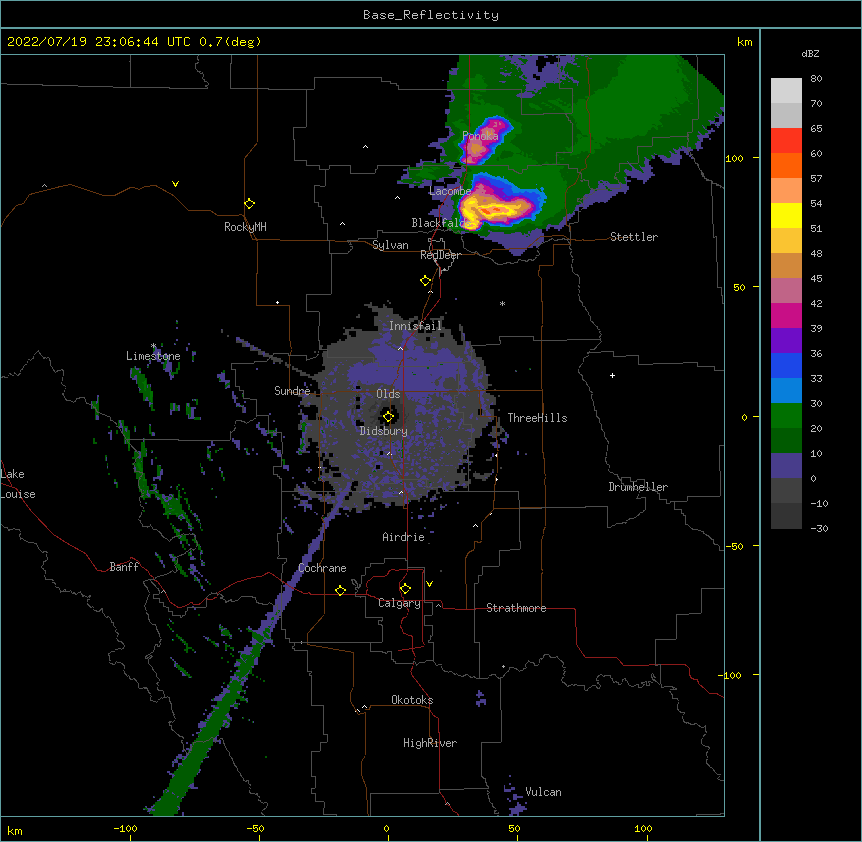Click the Drumheller town label
Viewport: 862px width, 842px height.
(638, 487)
